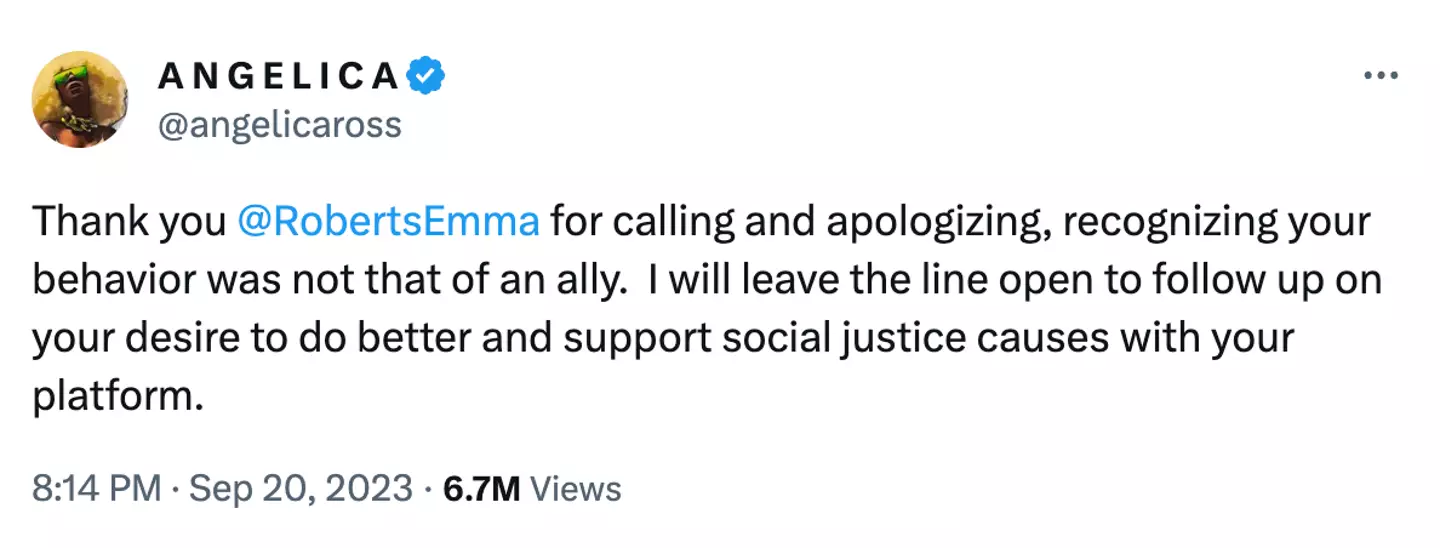Click the 6.7M view count number
The image size is (1440, 548).
(x=480, y=488)
